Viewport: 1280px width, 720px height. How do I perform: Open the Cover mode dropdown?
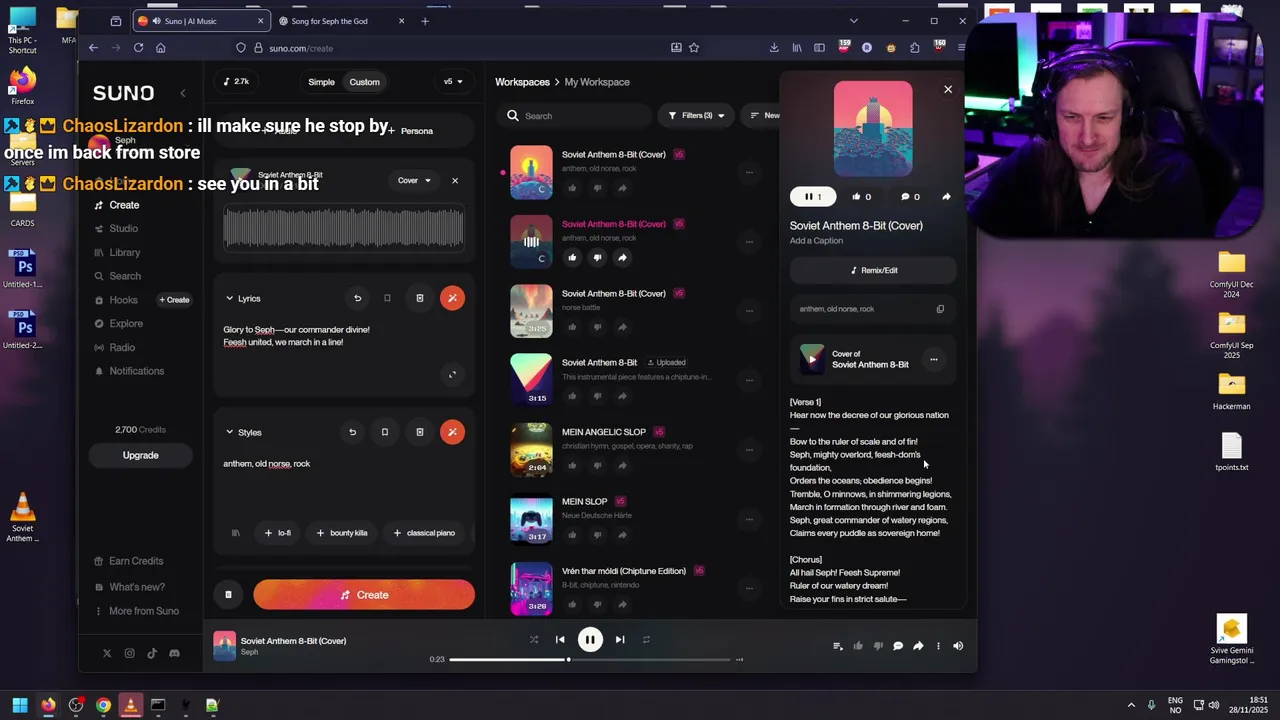[x=414, y=181]
